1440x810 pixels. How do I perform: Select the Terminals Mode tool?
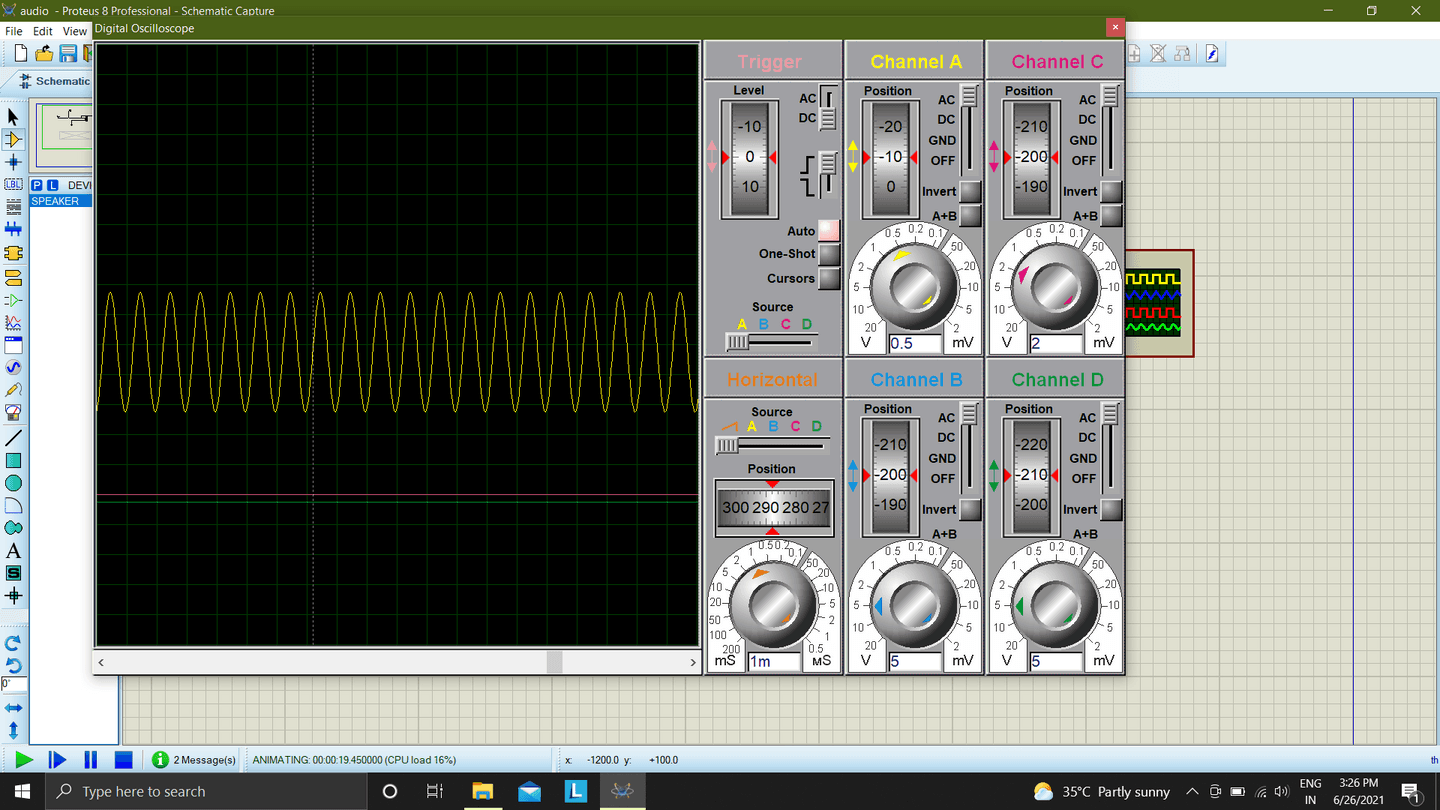[x=13, y=277]
